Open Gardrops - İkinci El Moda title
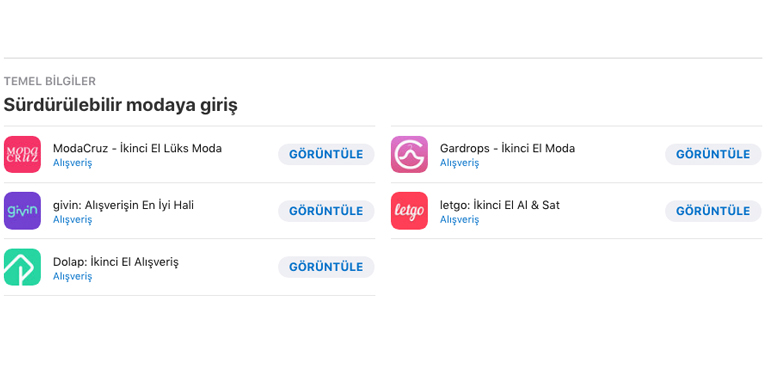This screenshot has height=384, width=768. pyautogui.click(x=507, y=148)
